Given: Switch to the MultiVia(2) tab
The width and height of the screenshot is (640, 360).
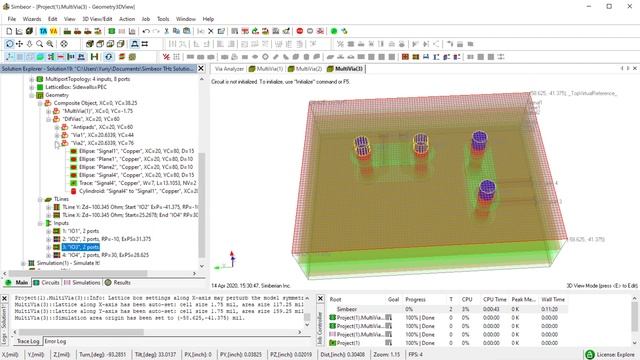Looking at the screenshot, I should (x=305, y=69).
